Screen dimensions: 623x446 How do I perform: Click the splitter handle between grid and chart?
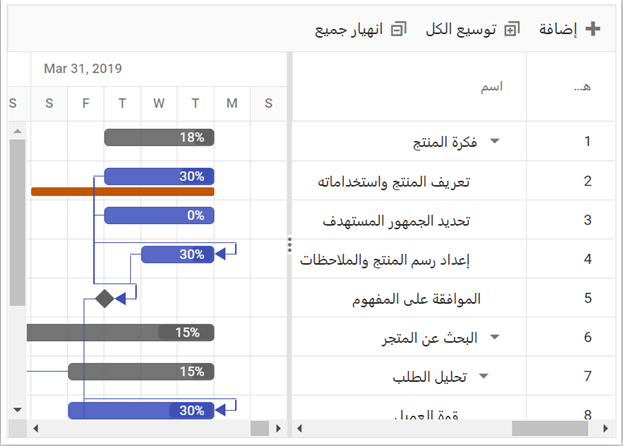click(x=289, y=245)
